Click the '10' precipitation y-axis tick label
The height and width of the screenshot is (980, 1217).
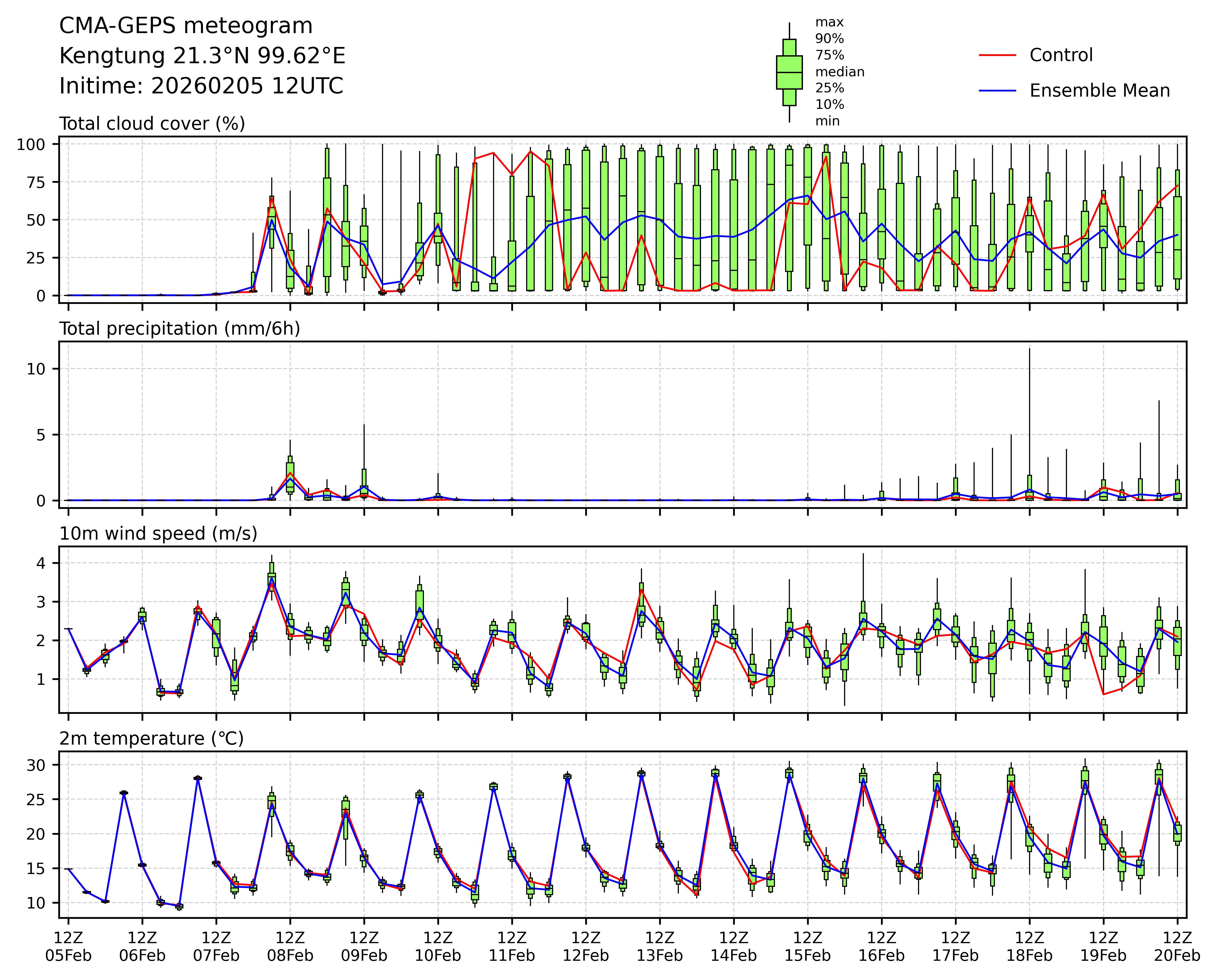(x=36, y=369)
